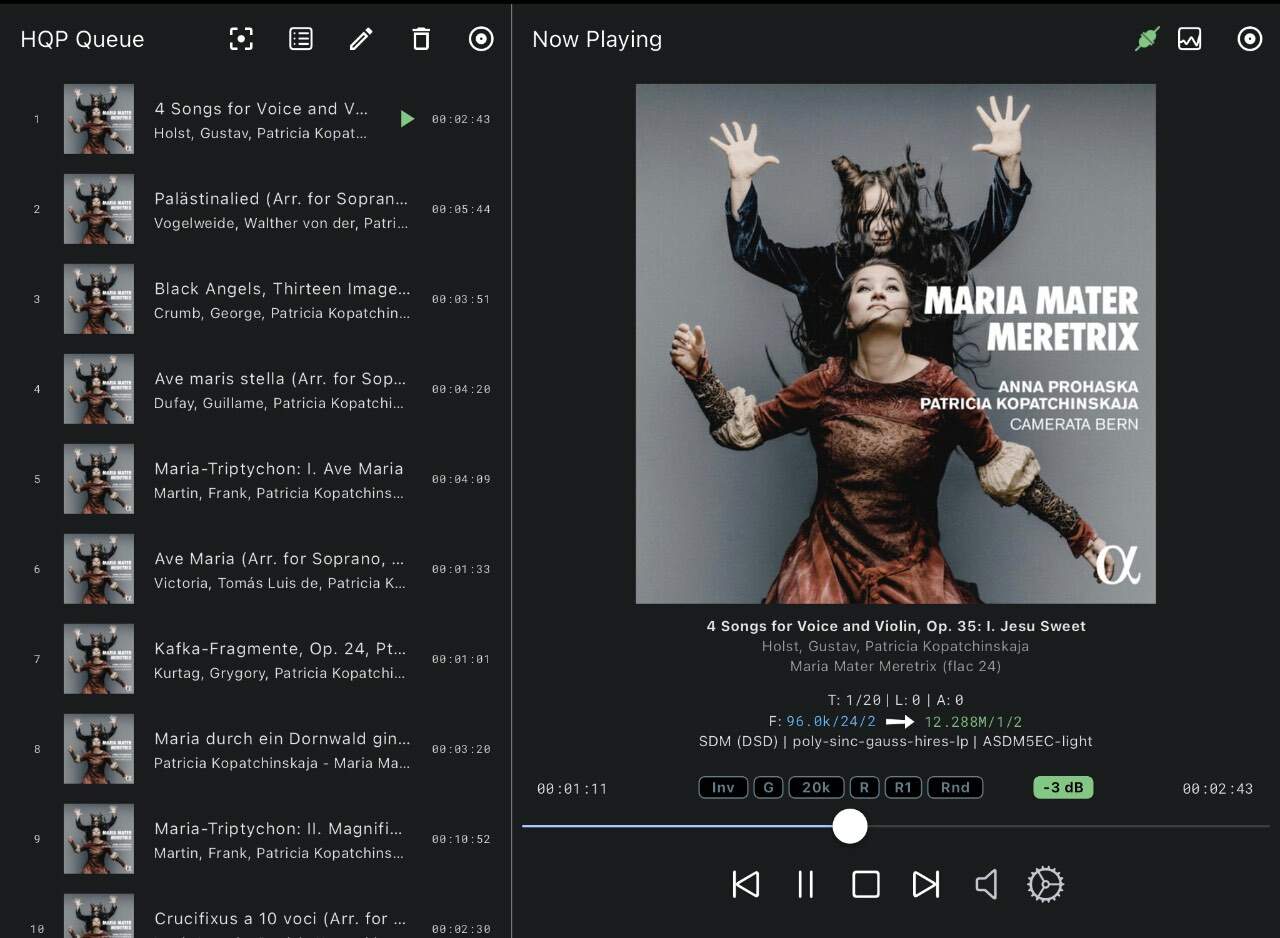This screenshot has width=1280, height=938.
Task: Toggle the R1 repeat-one button
Action: (x=903, y=788)
